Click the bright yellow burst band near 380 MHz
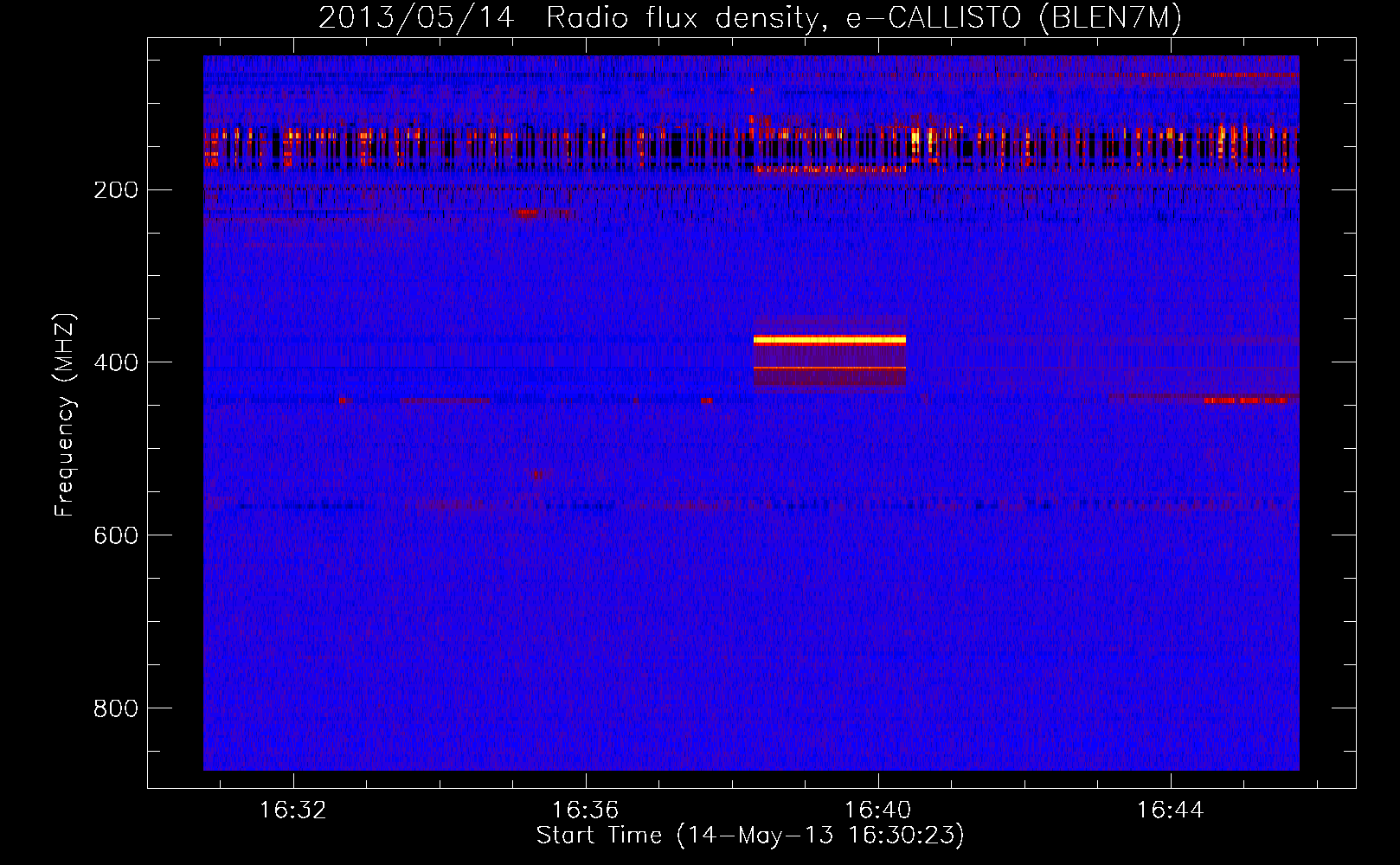Viewport: 1400px width, 865px height. point(830,340)
